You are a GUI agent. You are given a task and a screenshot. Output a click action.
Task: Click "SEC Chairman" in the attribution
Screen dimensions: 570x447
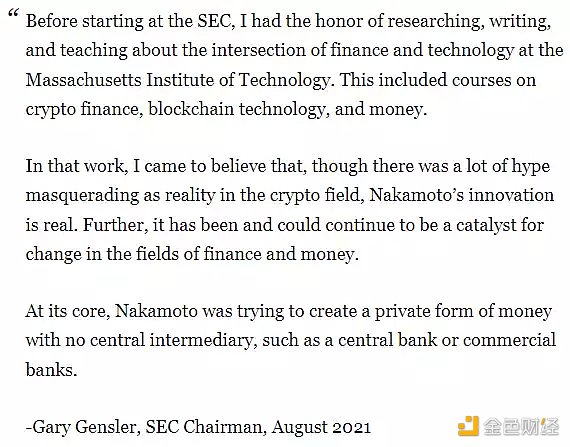point(204,427)
